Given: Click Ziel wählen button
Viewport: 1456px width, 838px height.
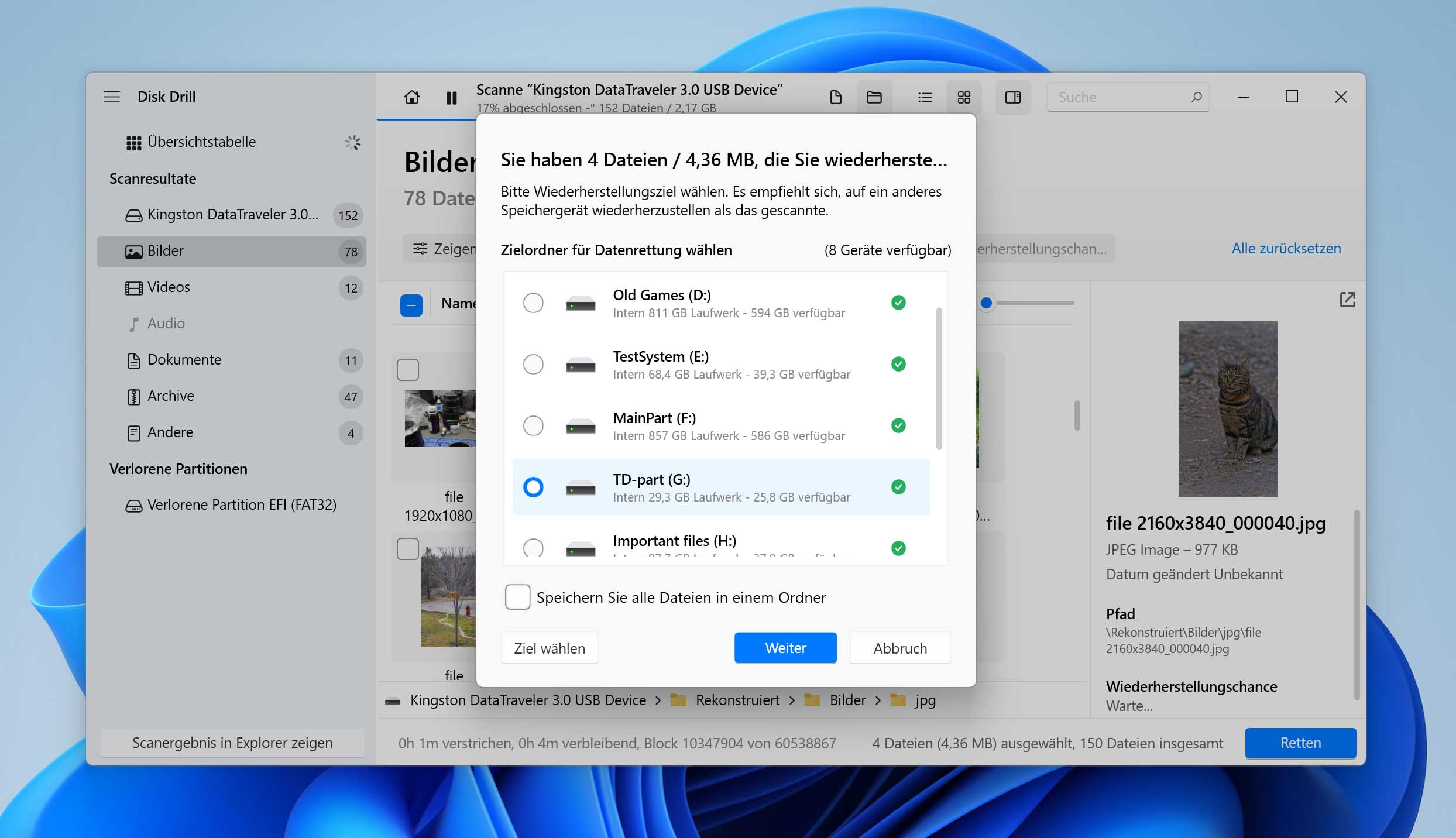Looking at the screenshot, I should pos(550,648).
